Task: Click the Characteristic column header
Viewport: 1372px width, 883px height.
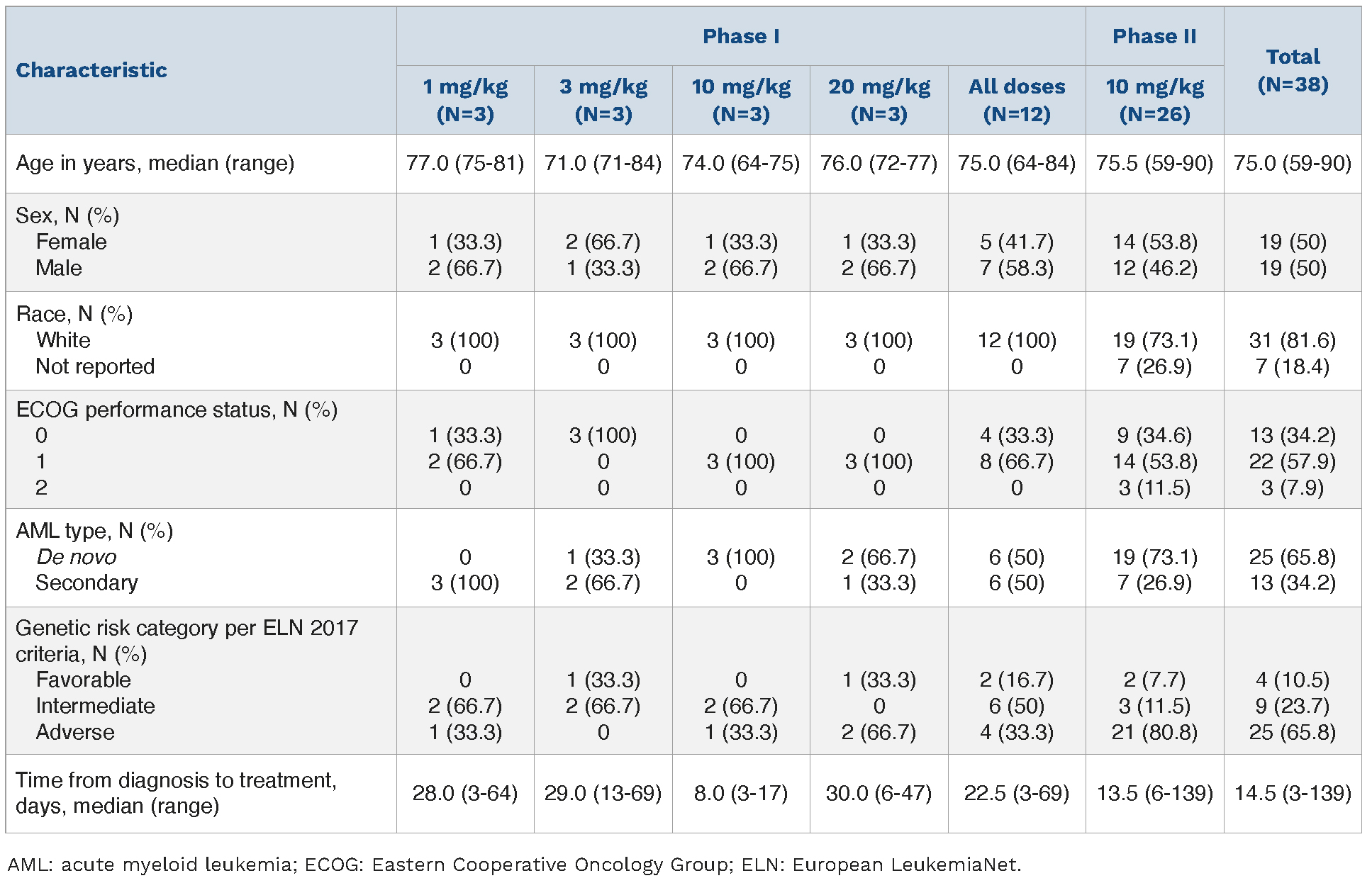Action: point(91,70)
